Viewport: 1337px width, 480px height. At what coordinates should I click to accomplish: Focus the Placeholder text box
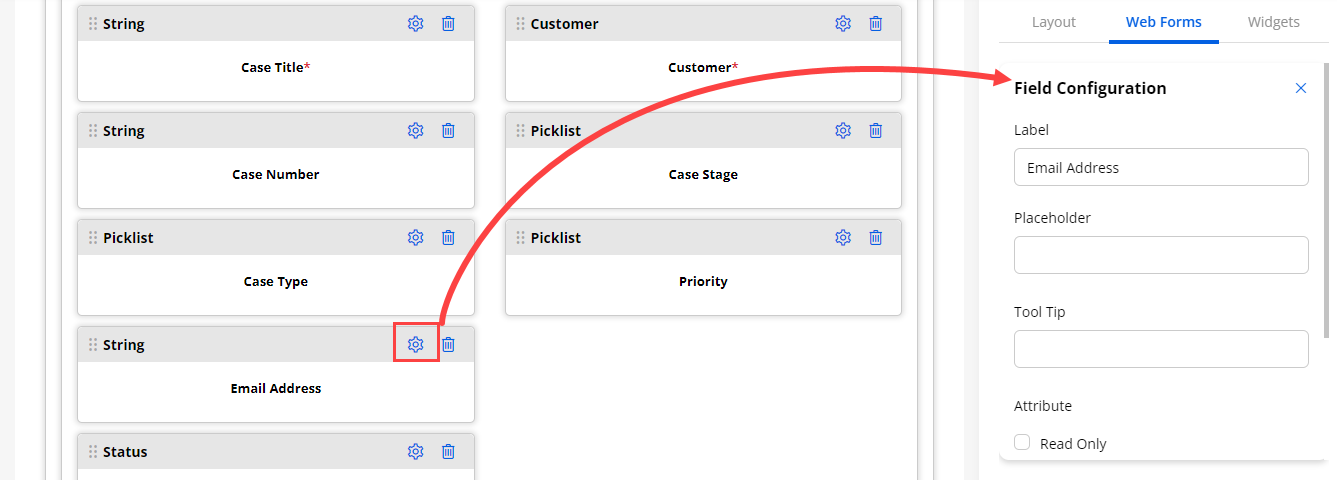(x=1161, y=255)
